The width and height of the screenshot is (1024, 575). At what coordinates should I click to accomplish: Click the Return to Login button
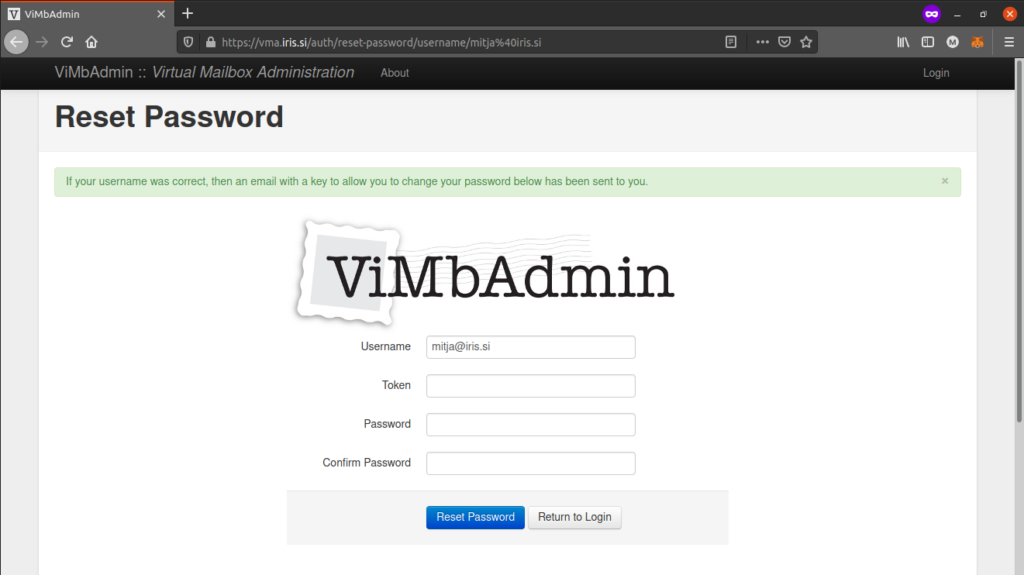pyautogui.click(x=574, y=517)
